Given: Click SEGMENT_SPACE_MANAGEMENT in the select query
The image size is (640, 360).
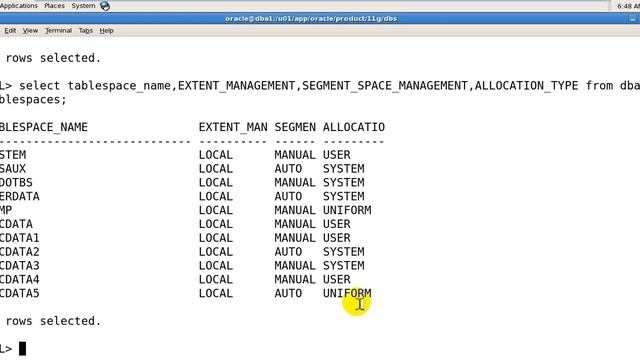Looking at the screenshot, I should point(385,86).
